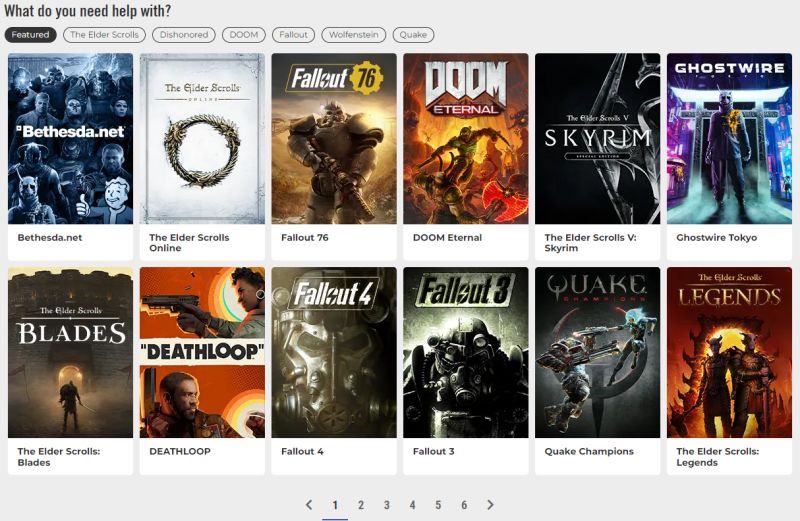The image size is (800, 521).
Task: Select page 1 in pagination
Action: click(x=335, y=505)
